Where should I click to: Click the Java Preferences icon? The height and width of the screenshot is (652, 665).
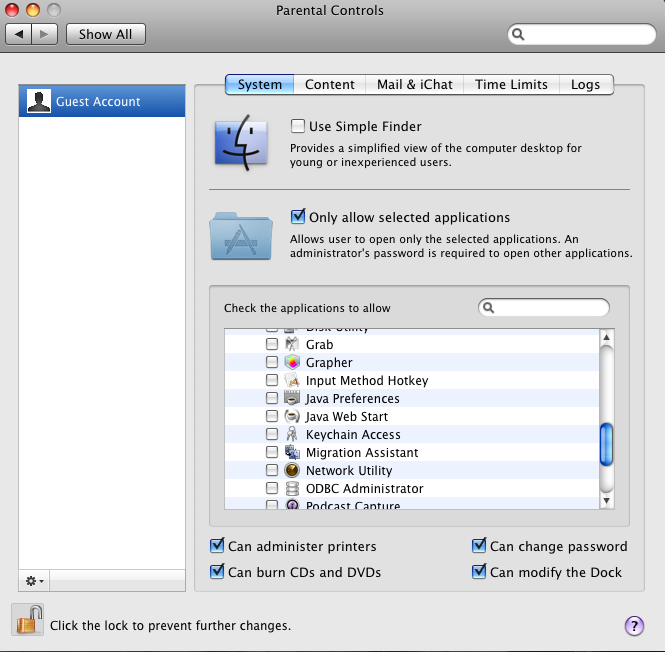coord(292,398)
